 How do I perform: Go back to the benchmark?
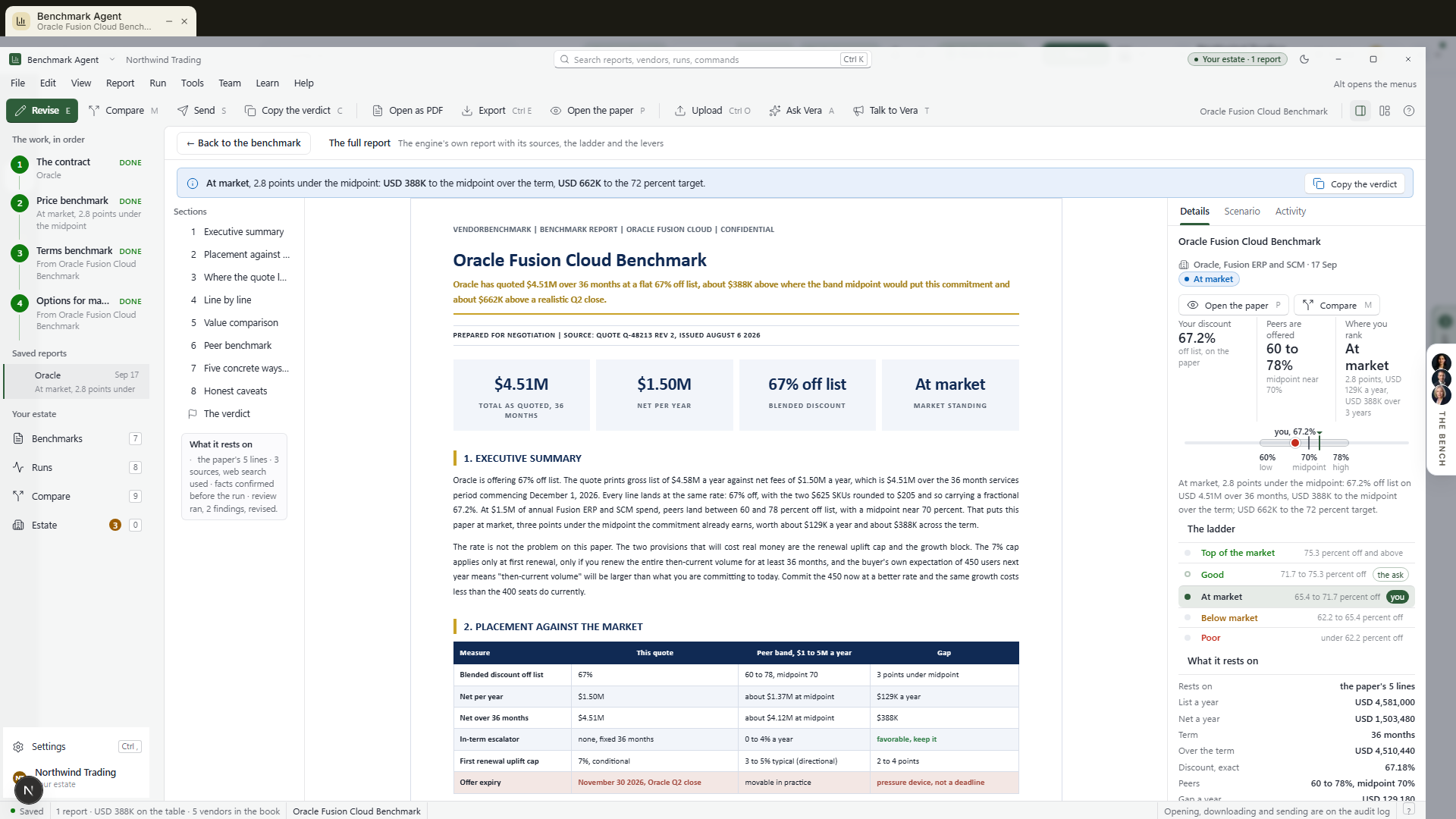point(243,143)
